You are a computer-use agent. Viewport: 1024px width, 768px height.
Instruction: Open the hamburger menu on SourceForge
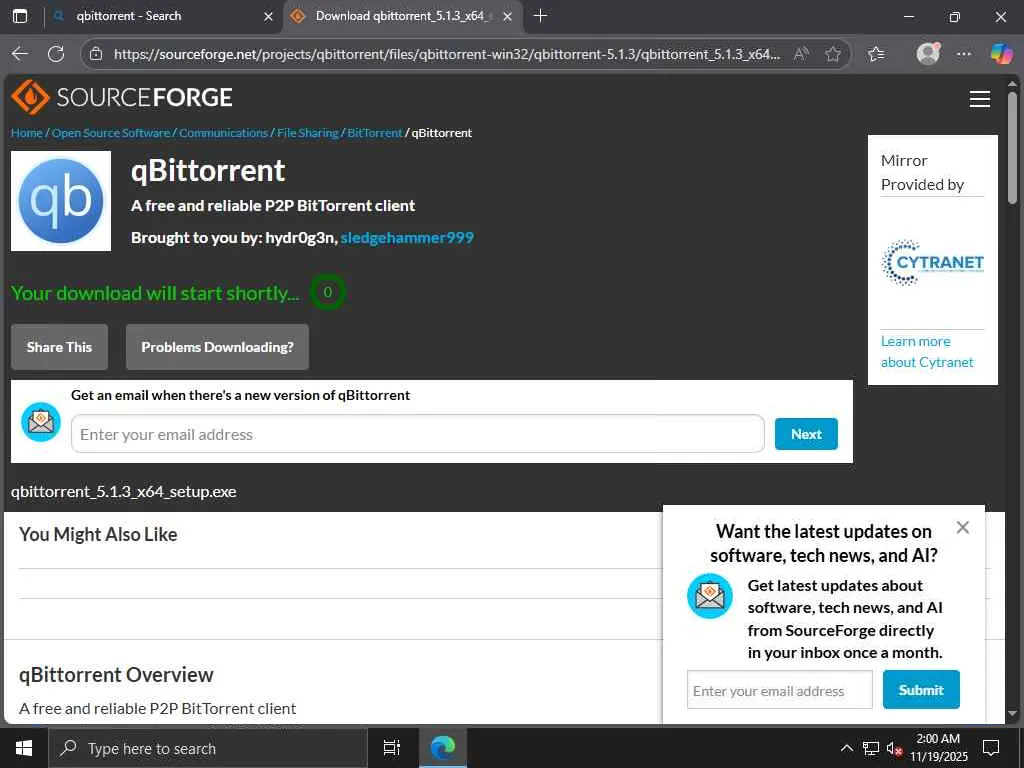click(x=979, y=99)
